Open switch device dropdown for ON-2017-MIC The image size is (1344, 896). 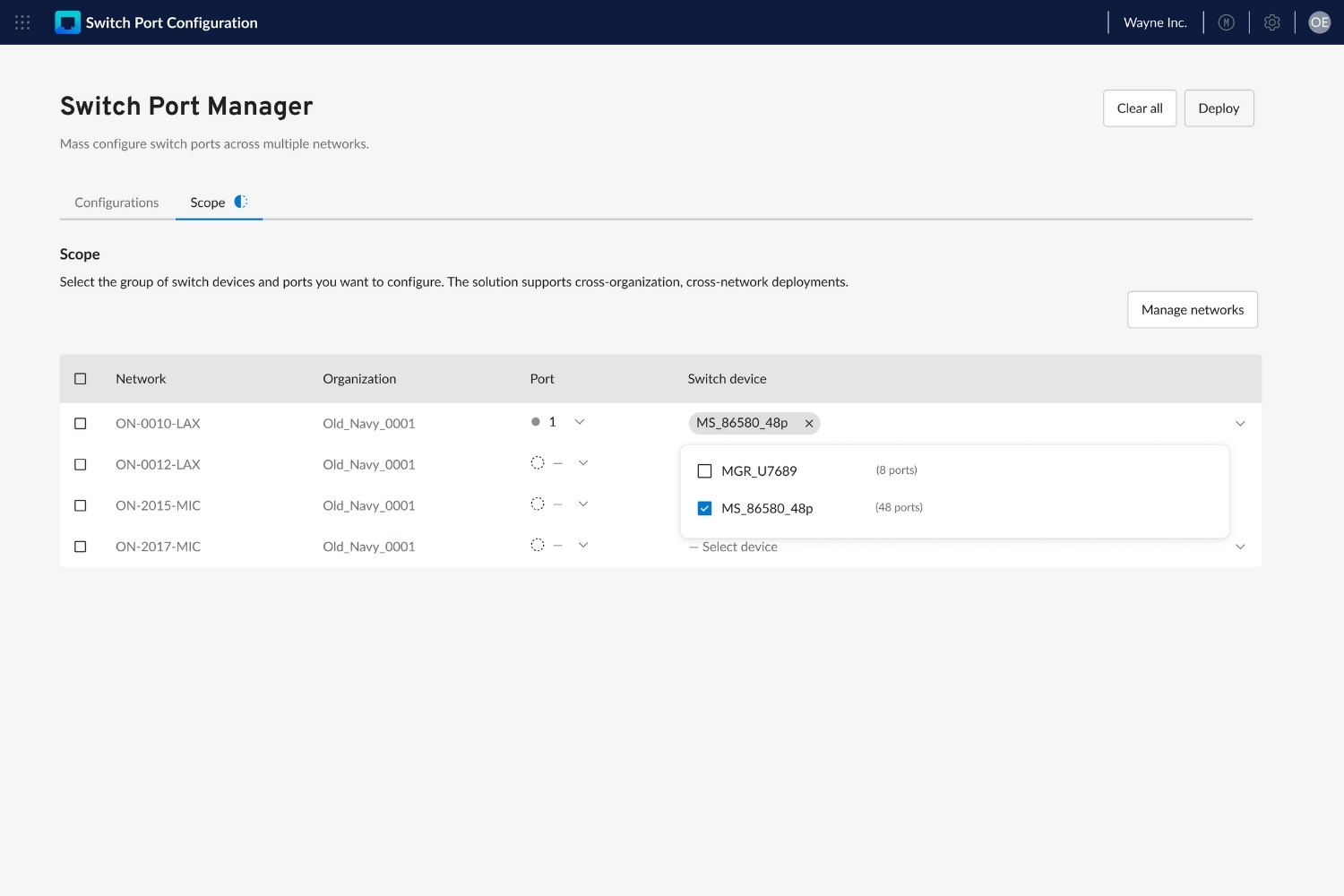pos(1241,547)
